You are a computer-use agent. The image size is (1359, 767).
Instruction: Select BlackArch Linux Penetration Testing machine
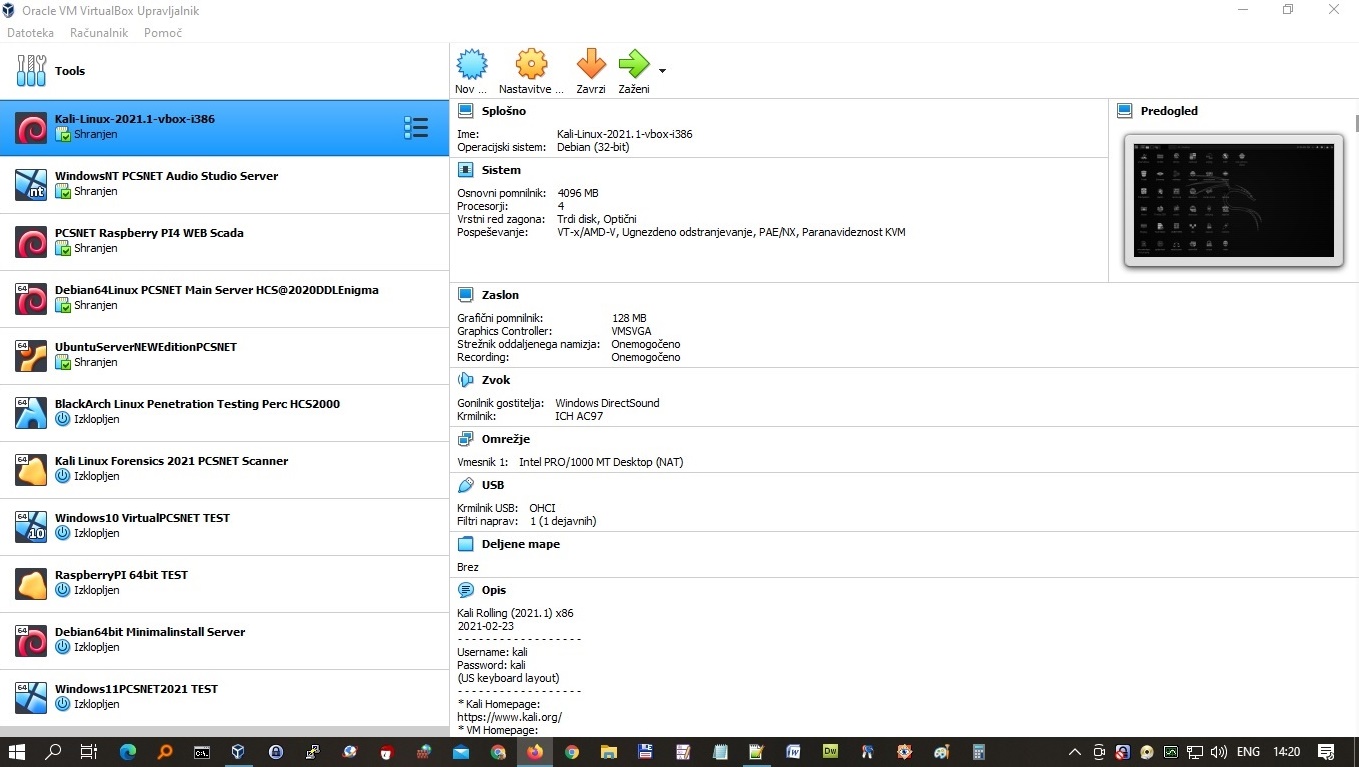click(x=224, y=413)
